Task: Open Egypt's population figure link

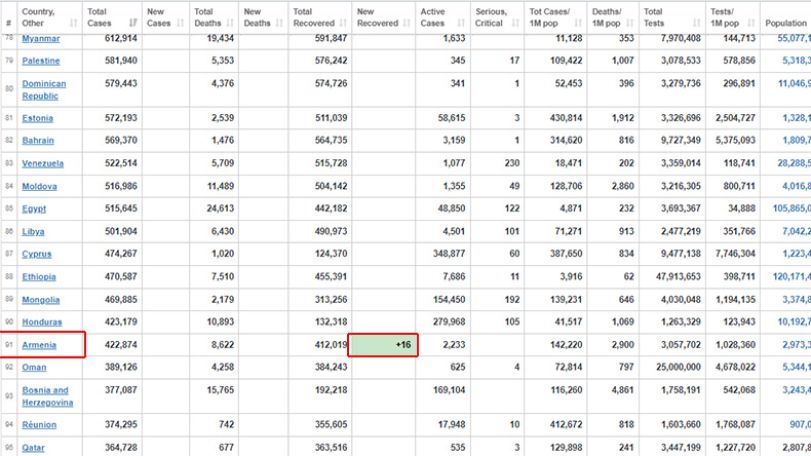Action: (792, 208)
